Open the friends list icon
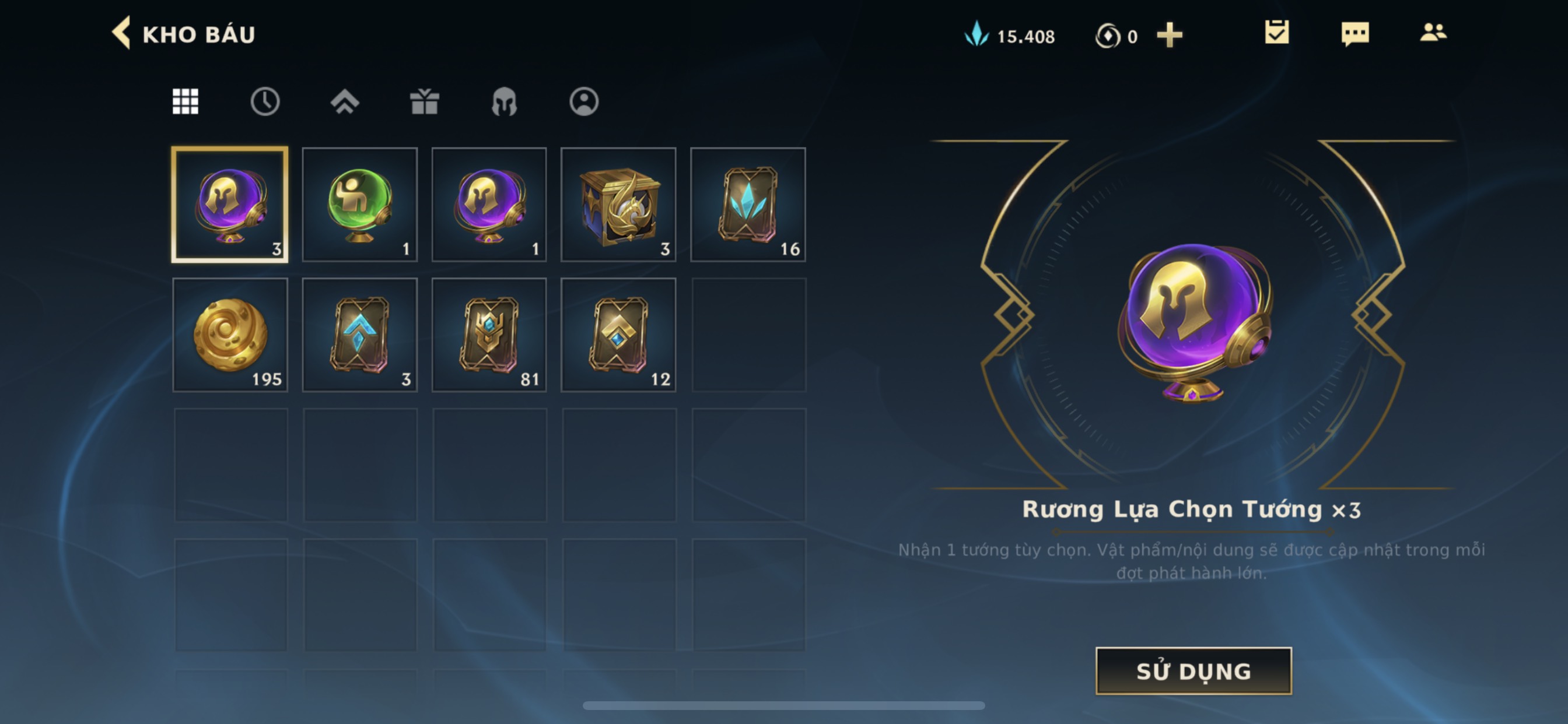This screenshot has height=724, width=1568. [1433, 31]
